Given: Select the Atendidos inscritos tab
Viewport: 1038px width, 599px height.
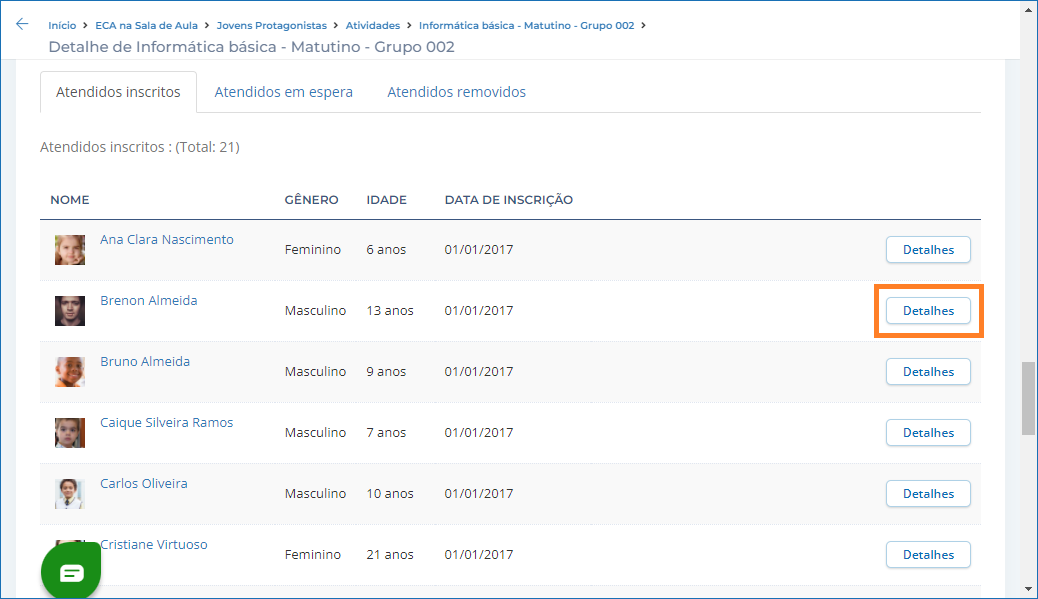Looking at the screenshot, I should [x=118, y=91].
